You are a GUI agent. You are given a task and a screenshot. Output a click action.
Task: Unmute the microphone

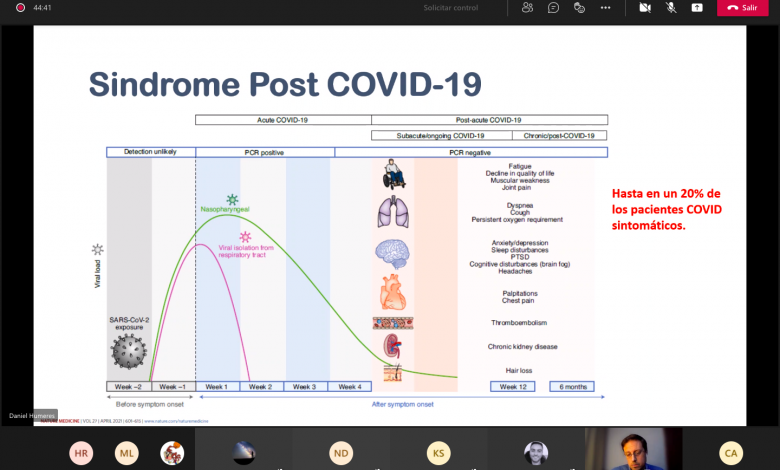pyautogui.click(x=671, y=8)
